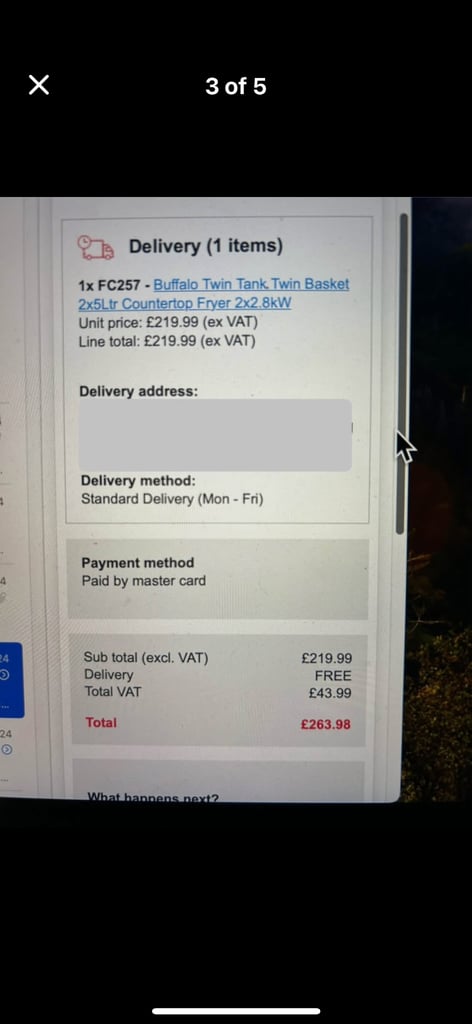Tap the home indicator bar at the bottom
Screen dimensions: 472x1024
click(x=236, y=1012)
